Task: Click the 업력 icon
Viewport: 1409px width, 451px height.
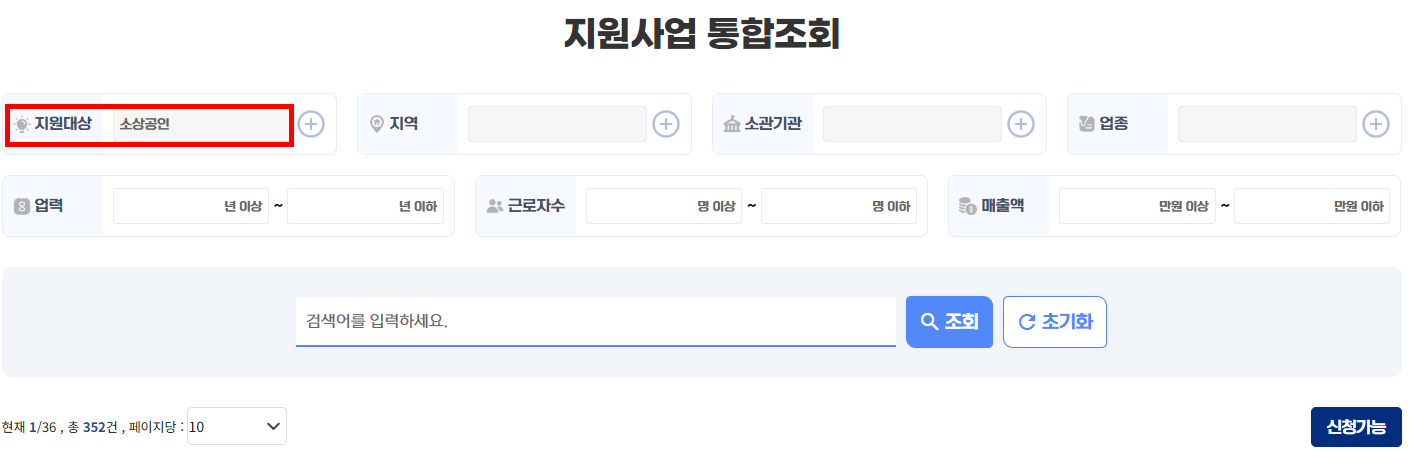Action: (22, 206)
